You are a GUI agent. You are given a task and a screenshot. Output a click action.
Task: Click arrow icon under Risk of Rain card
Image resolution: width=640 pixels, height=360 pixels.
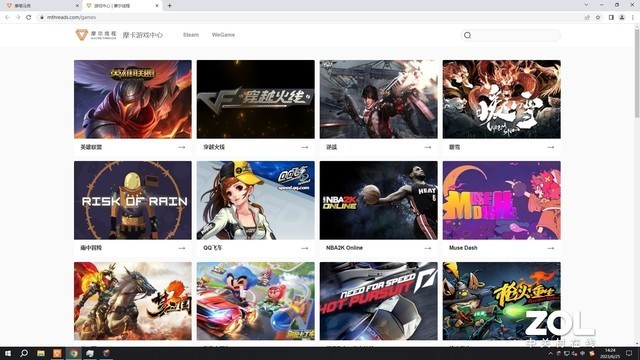pyautogui.click(x=182, y=248)
